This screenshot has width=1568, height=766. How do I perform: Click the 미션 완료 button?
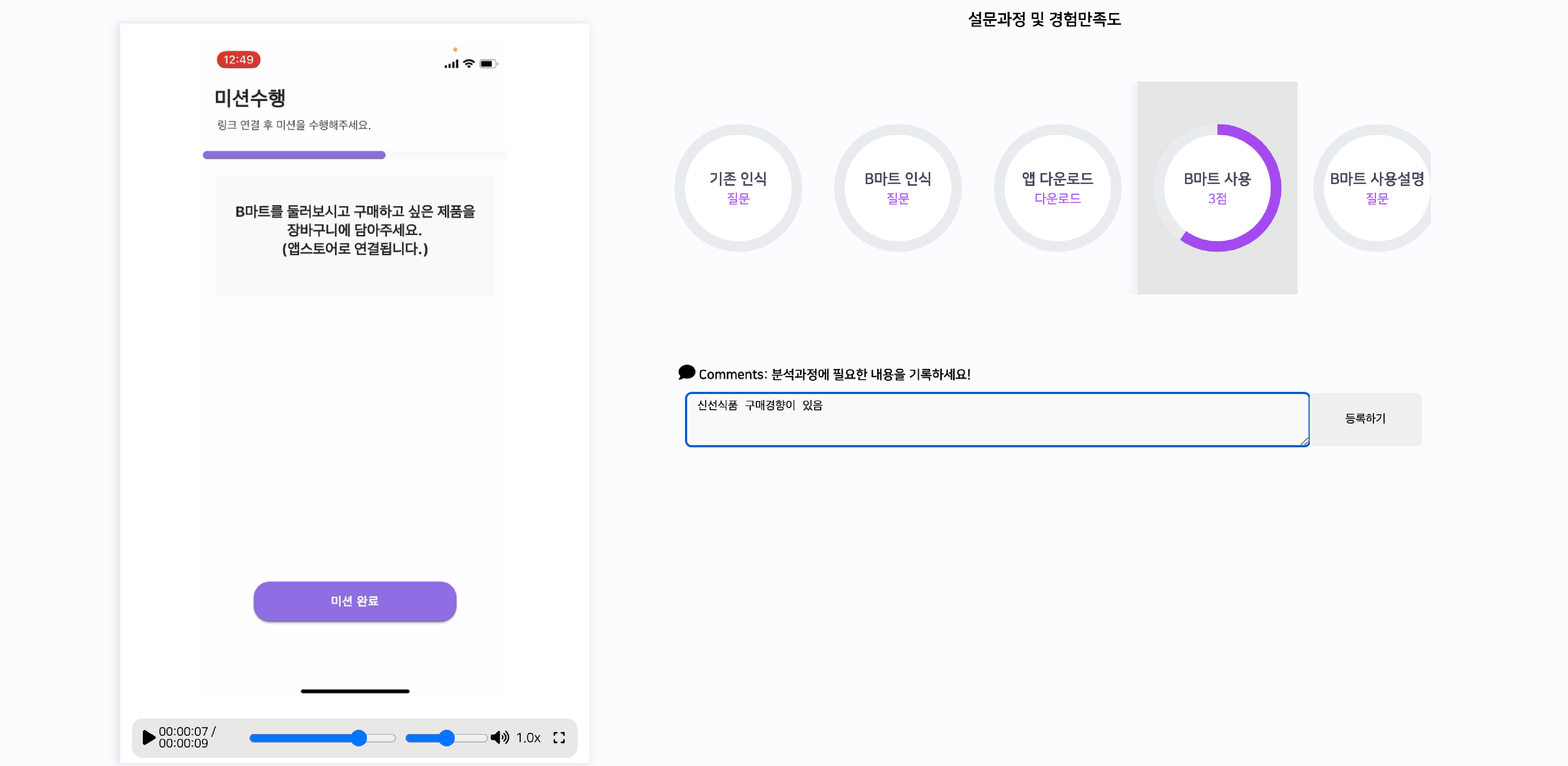355,601
